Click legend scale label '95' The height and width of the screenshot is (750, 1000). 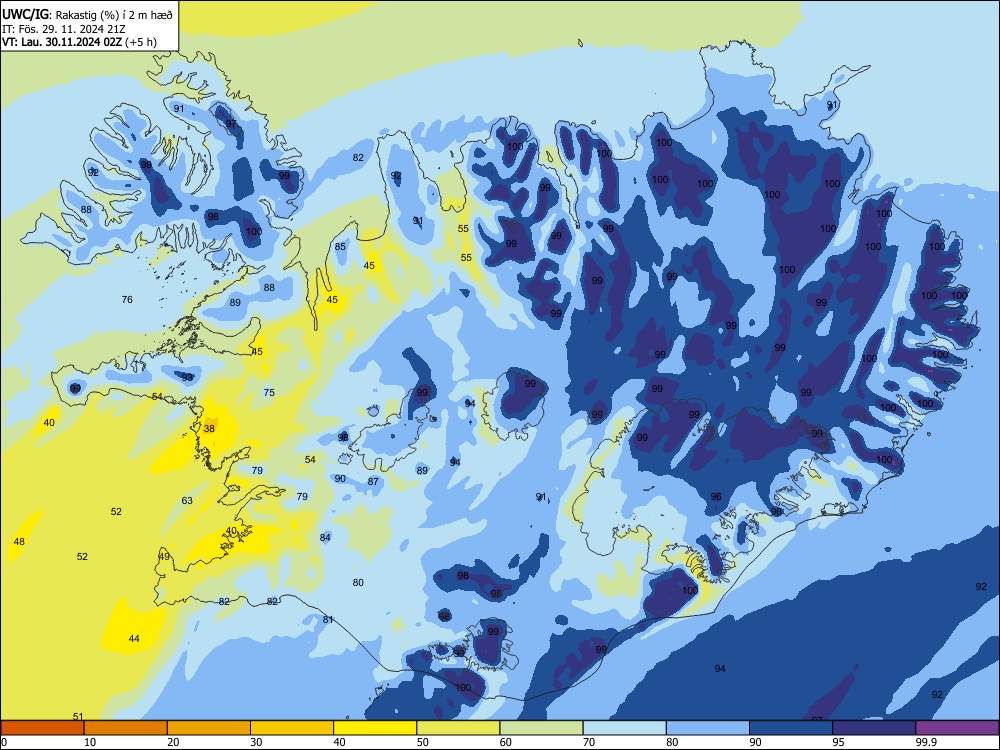point(839,742)
